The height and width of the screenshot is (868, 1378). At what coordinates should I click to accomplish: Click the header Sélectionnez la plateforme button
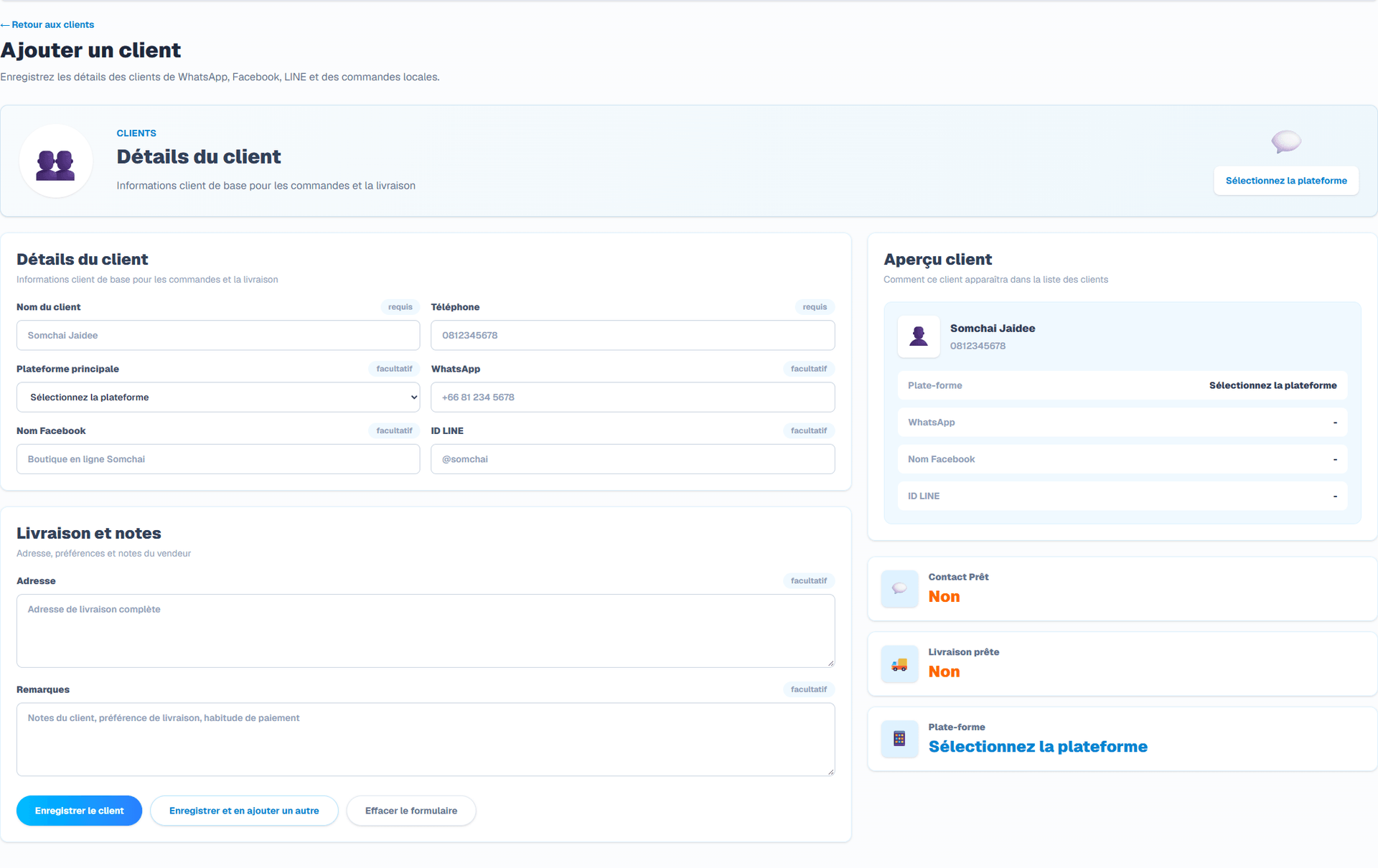pos(1286,181)
